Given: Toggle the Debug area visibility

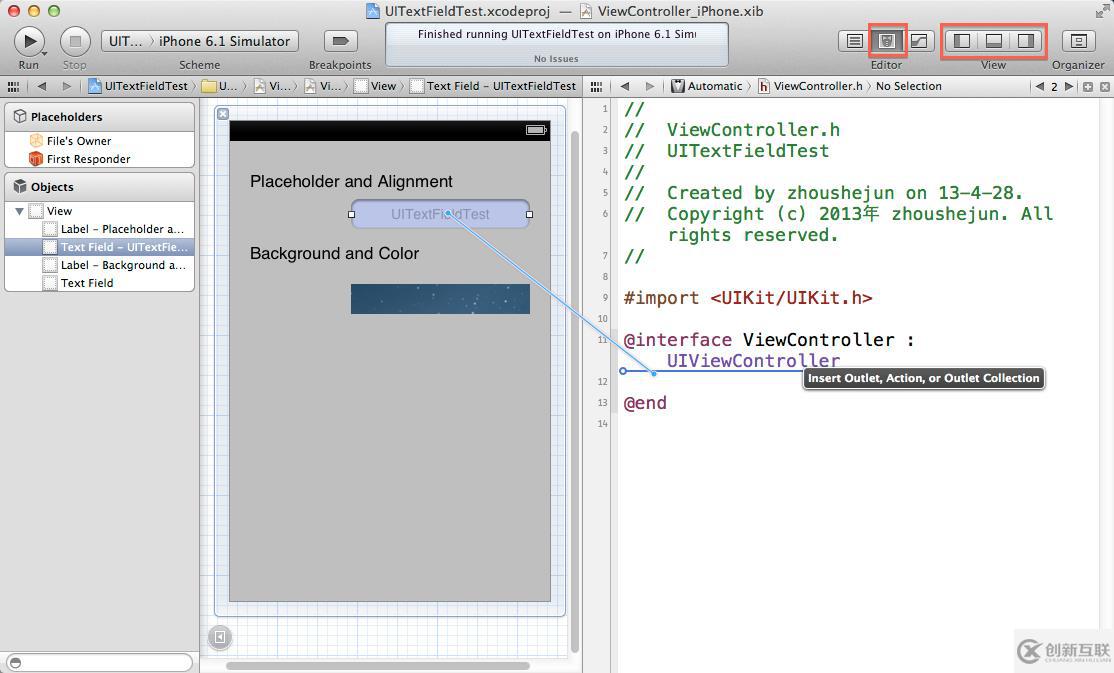Looking at the screenshot, I should [994, 41].
